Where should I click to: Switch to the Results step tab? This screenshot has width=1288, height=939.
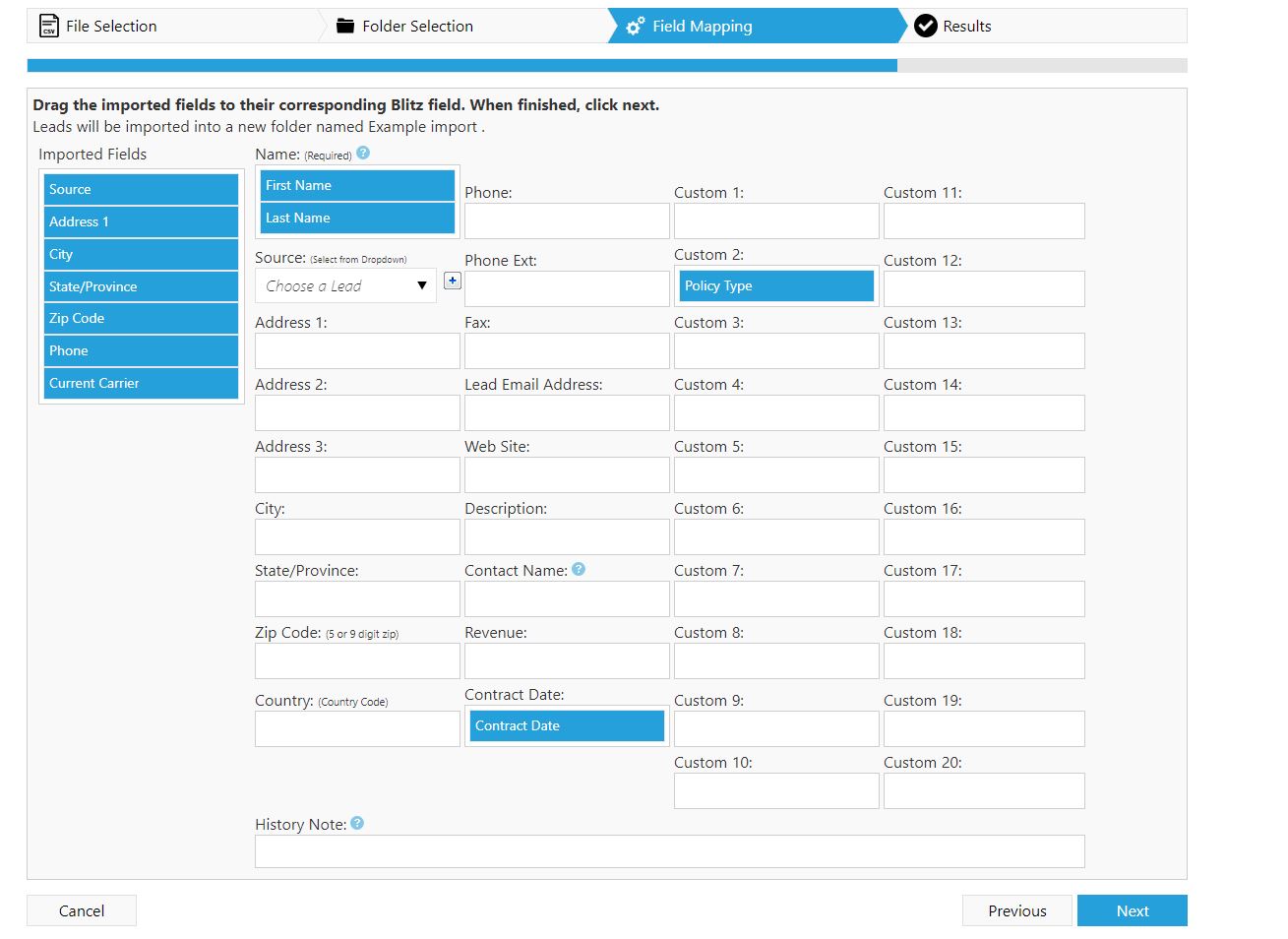[x=966, y=27]
